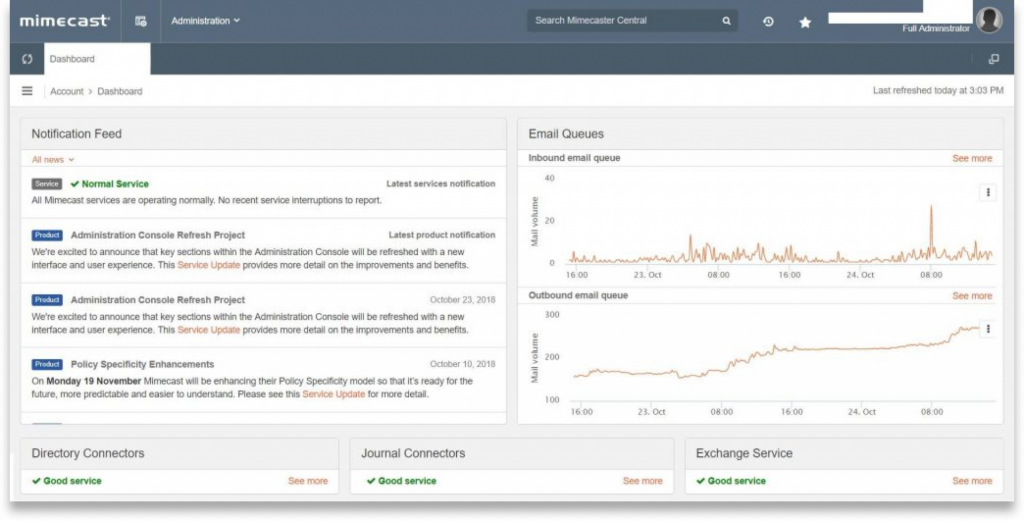Open Service Update link in Policy Specificity Enhancements

(333, 394)
